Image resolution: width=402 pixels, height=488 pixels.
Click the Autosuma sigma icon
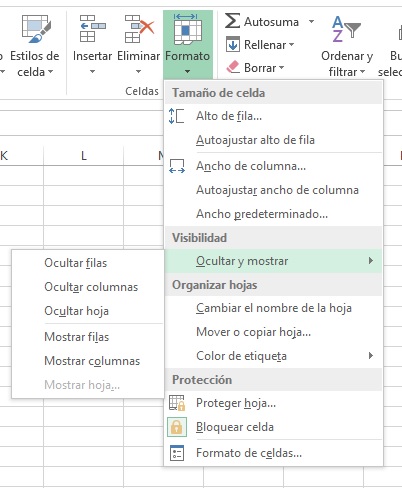[232, 21]
